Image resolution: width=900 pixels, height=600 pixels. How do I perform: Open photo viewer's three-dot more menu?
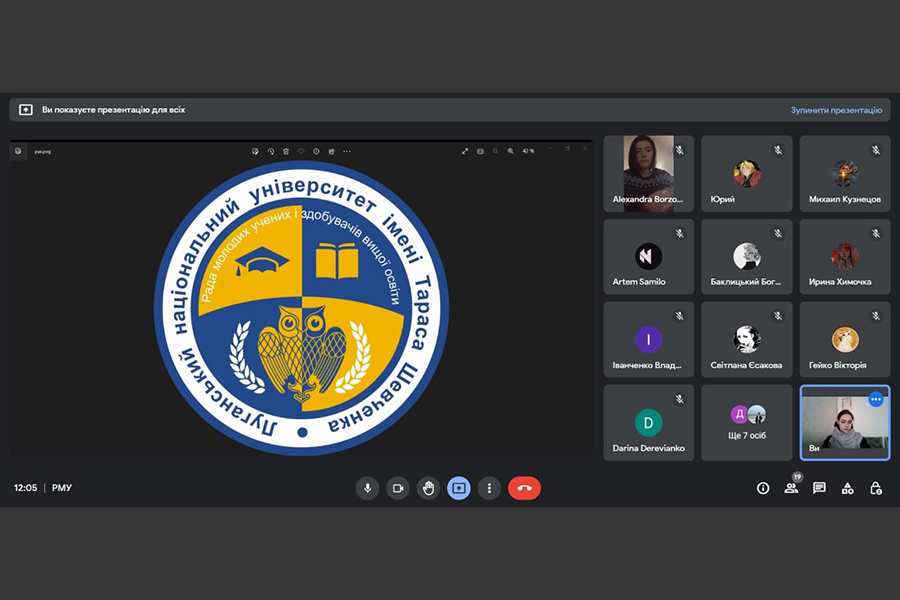point(347,151)
